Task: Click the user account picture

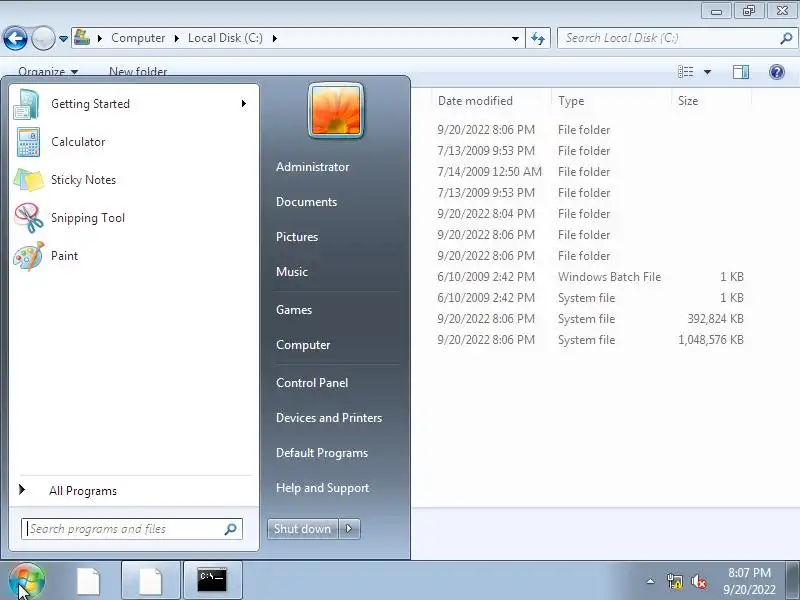Action: coord(336,111)
